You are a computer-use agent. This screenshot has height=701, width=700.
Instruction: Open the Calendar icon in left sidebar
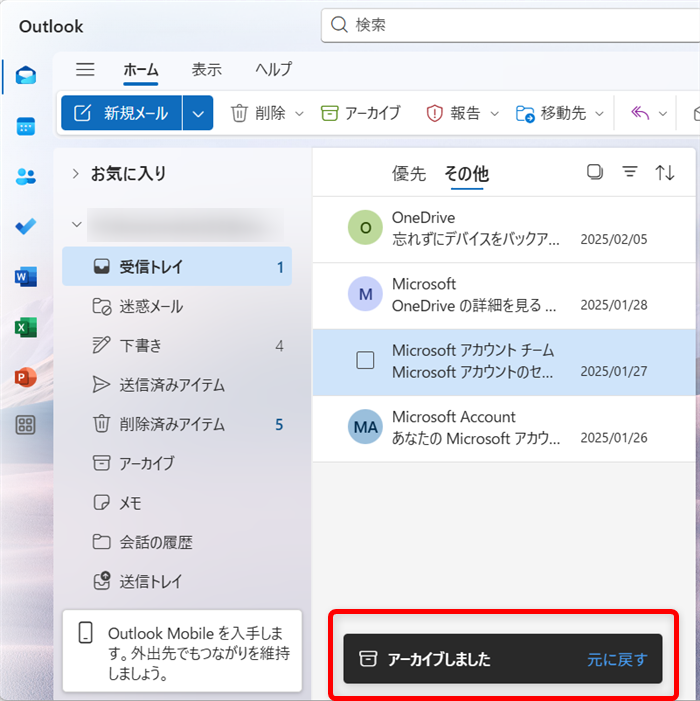click(26, 126)
